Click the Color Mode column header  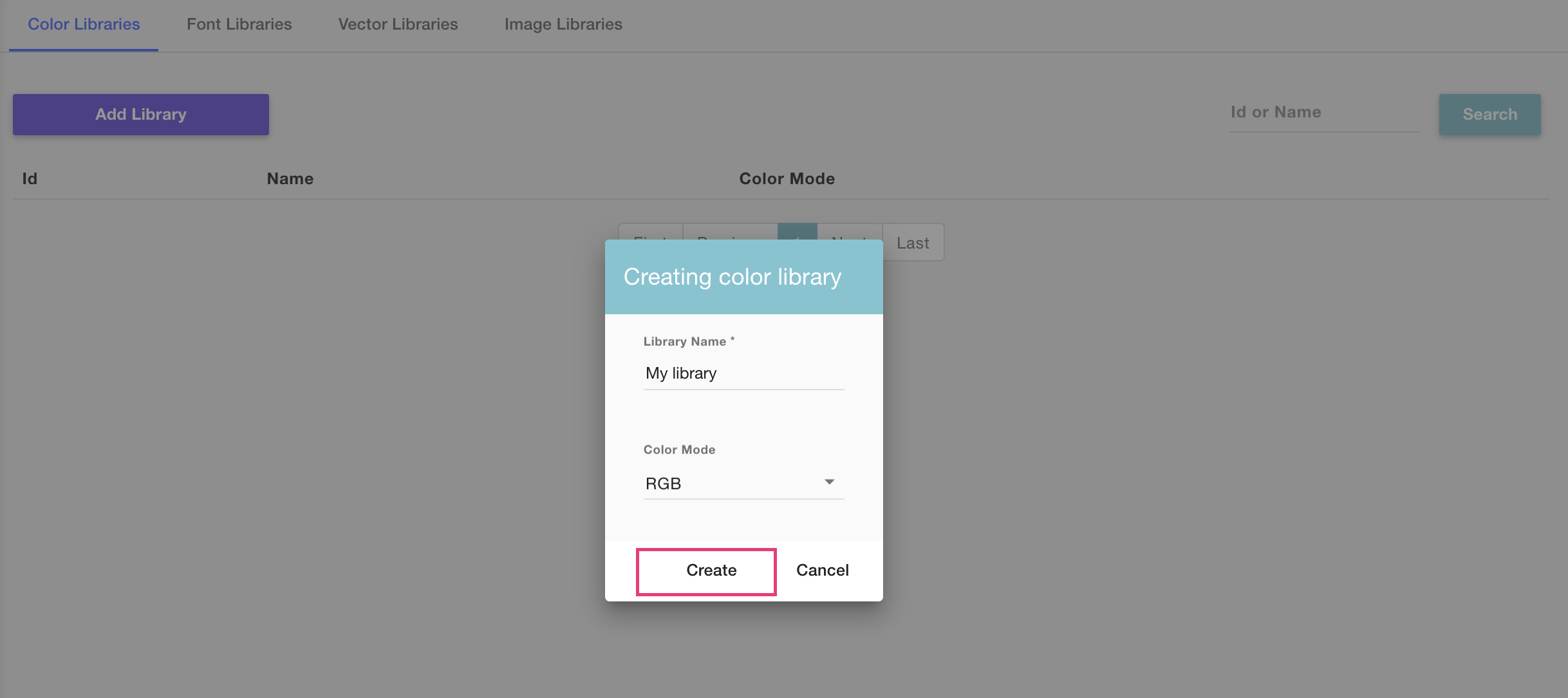[787, 178]
